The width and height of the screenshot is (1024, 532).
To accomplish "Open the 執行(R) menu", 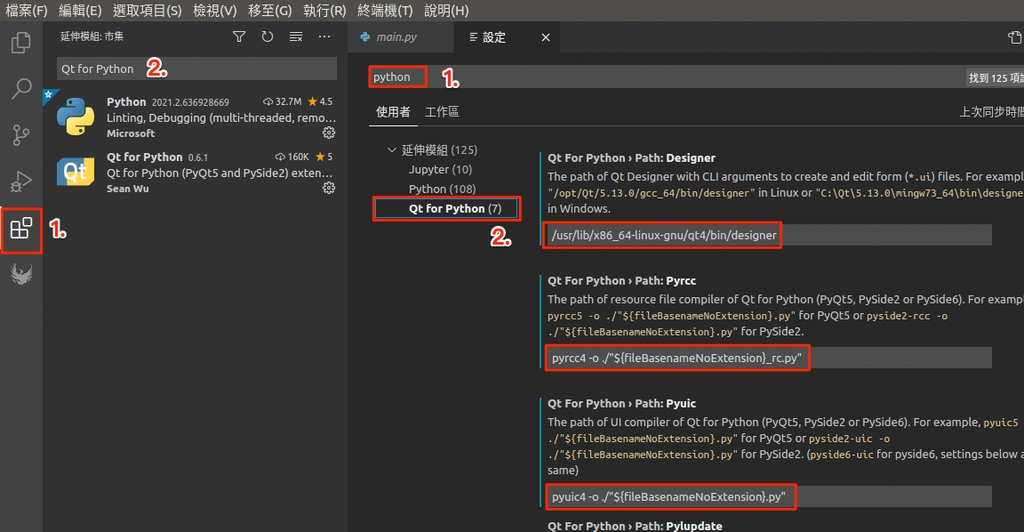I will coord(325,10).
